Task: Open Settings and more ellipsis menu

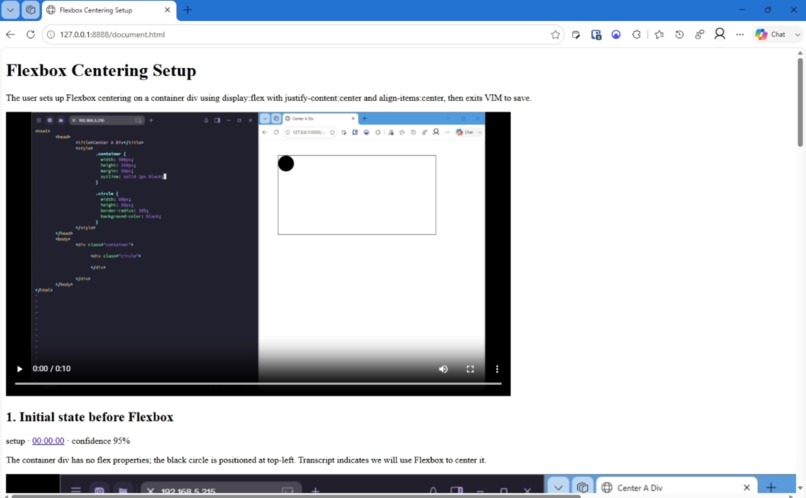Action: (740, 34)
